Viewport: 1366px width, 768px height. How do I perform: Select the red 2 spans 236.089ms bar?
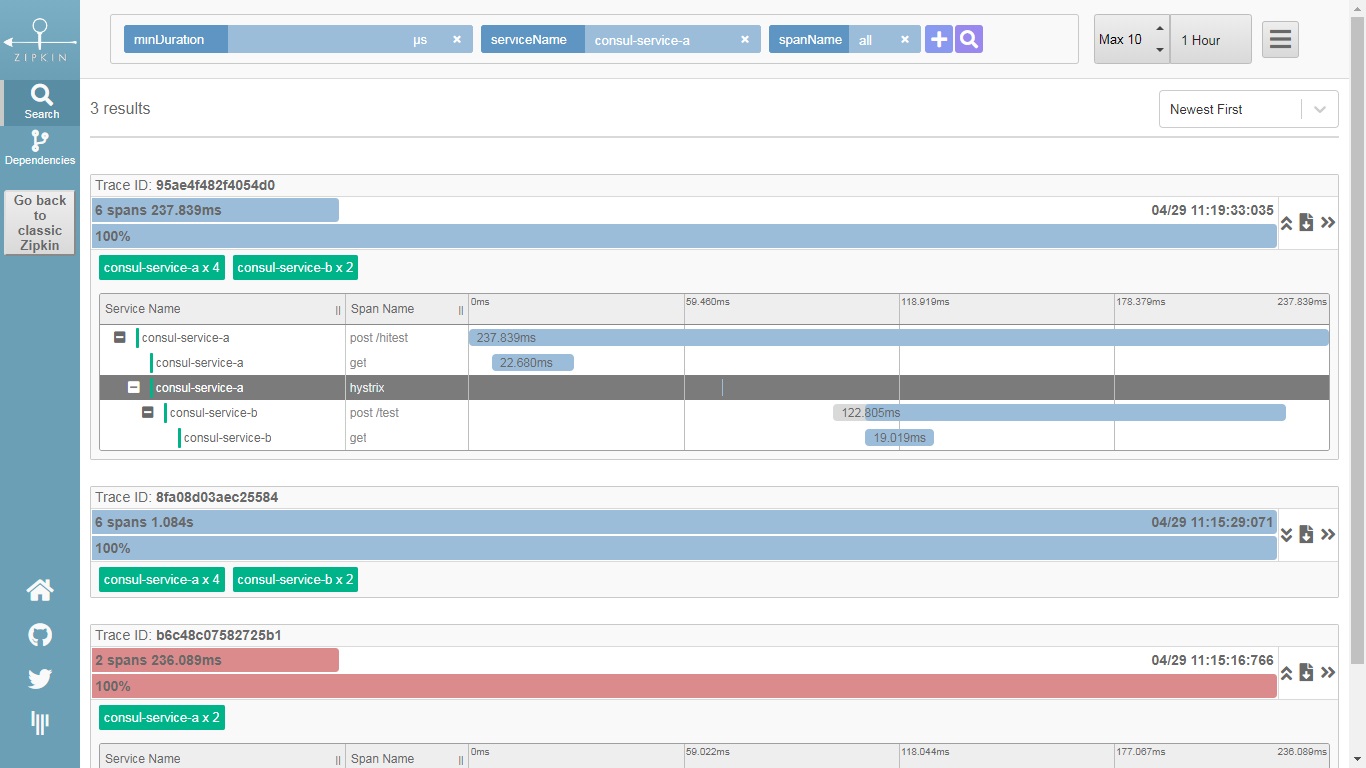click(215, 660)
